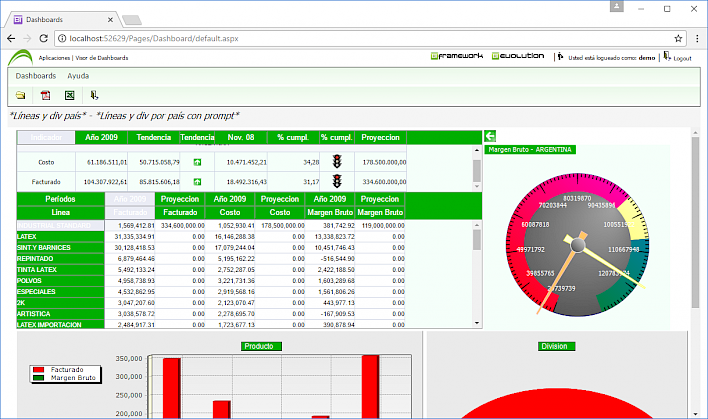Export dashboard to Excel icon
Screen dimensions: 708x419
(70, 95)
